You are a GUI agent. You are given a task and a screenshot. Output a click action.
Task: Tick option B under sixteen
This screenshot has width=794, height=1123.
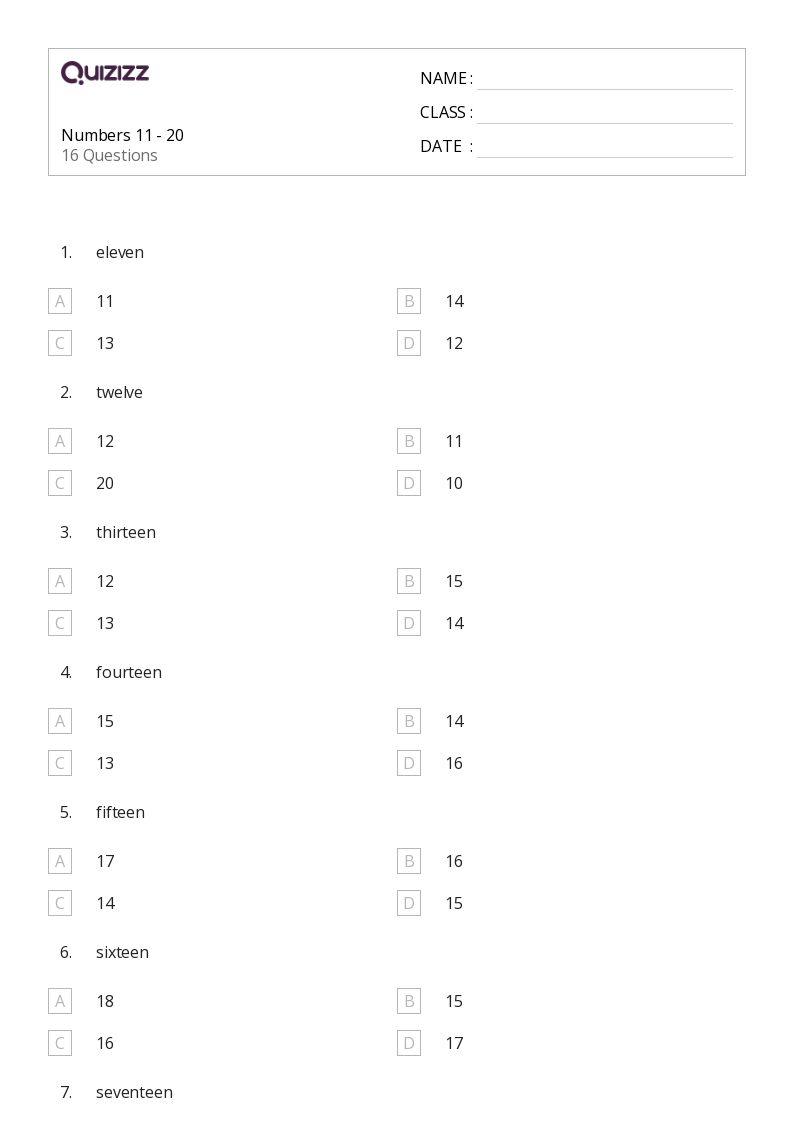click(409, 1001)
